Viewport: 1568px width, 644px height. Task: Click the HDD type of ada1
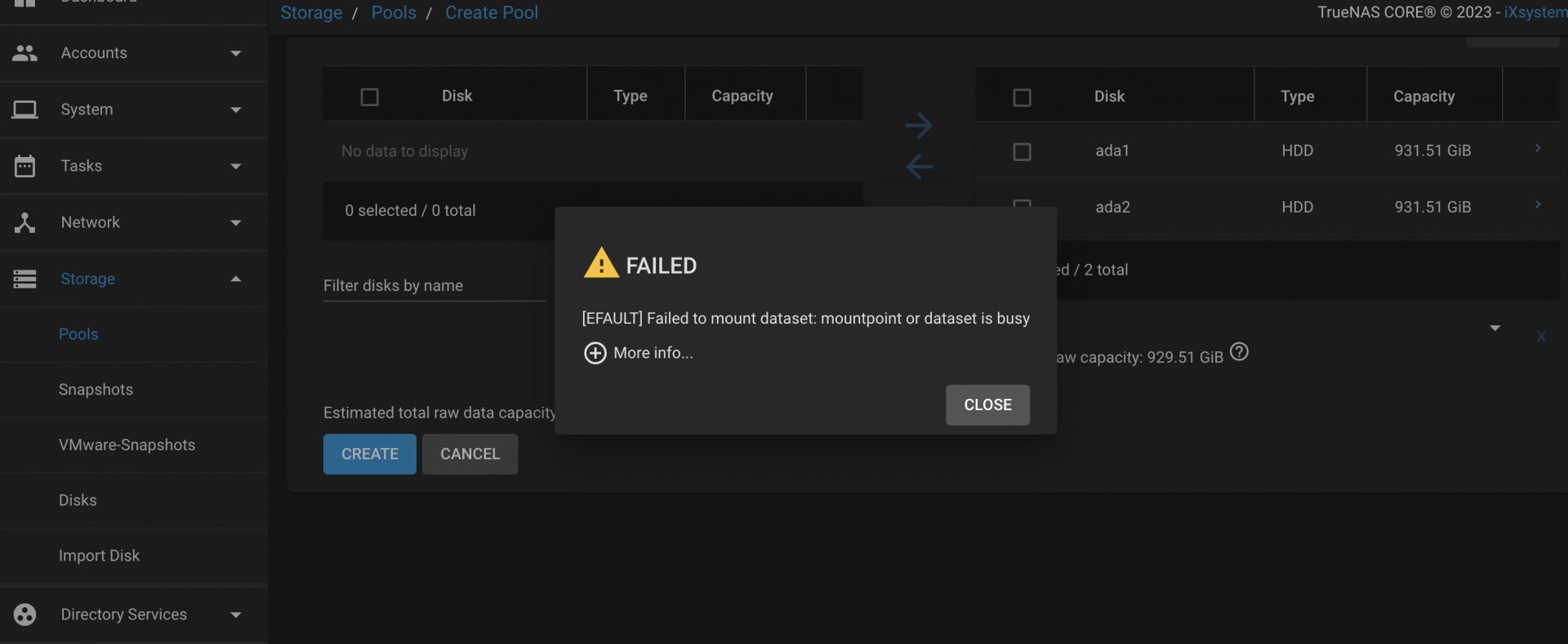click(x=1297, y=150)
